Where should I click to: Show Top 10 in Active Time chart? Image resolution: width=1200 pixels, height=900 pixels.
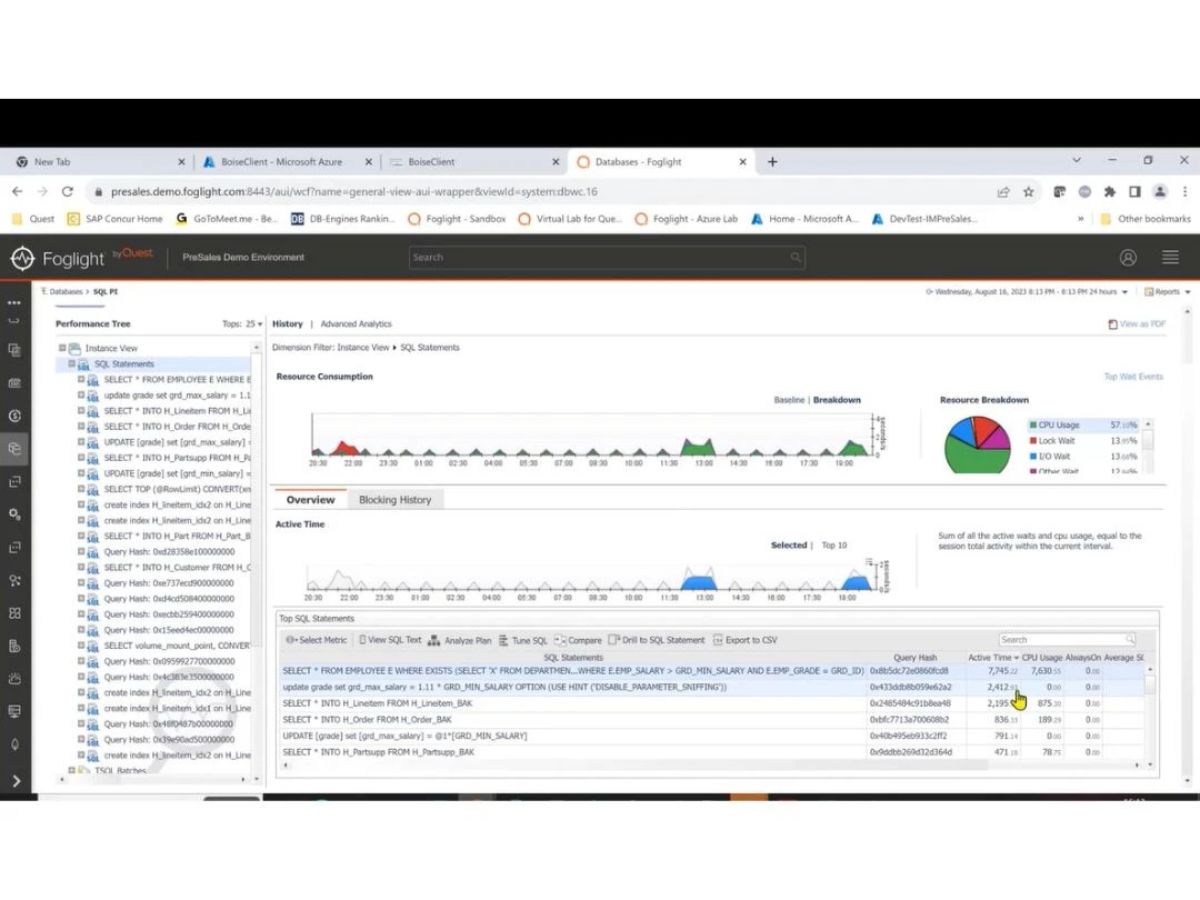(x=834, y=545)
